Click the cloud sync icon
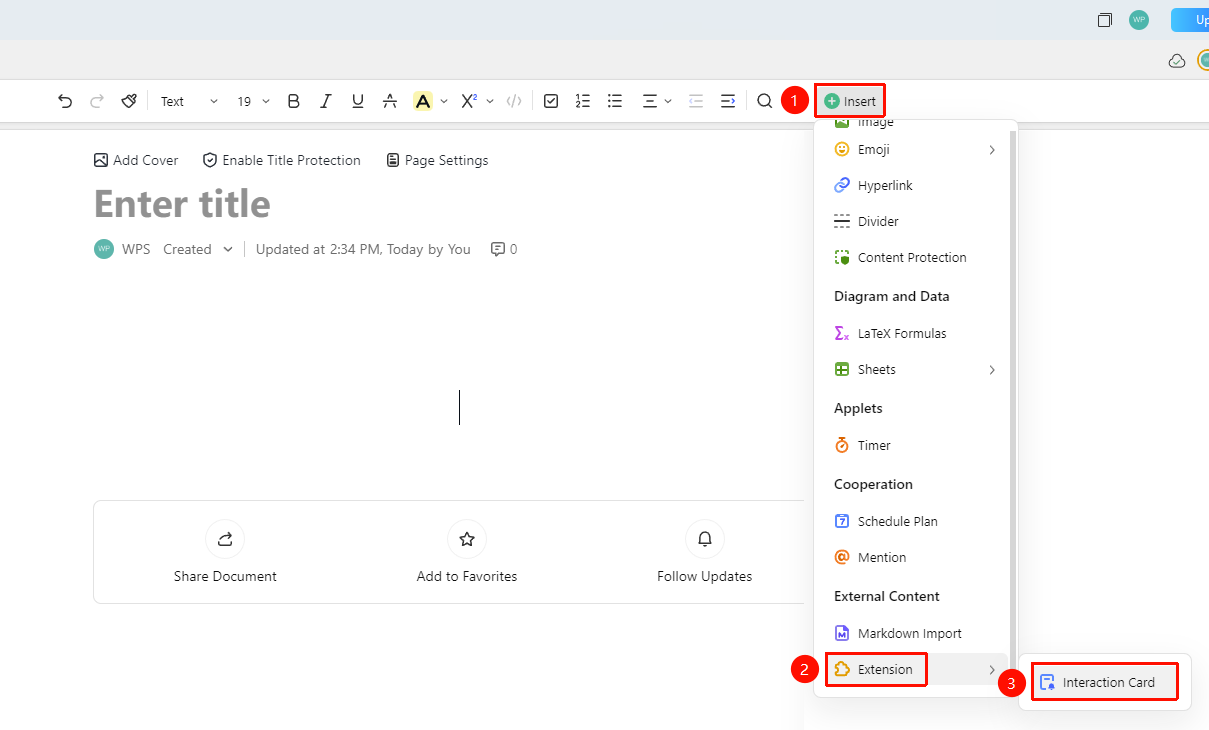The width and height of the screenshot is (1209, 730). click(1177, 61)
